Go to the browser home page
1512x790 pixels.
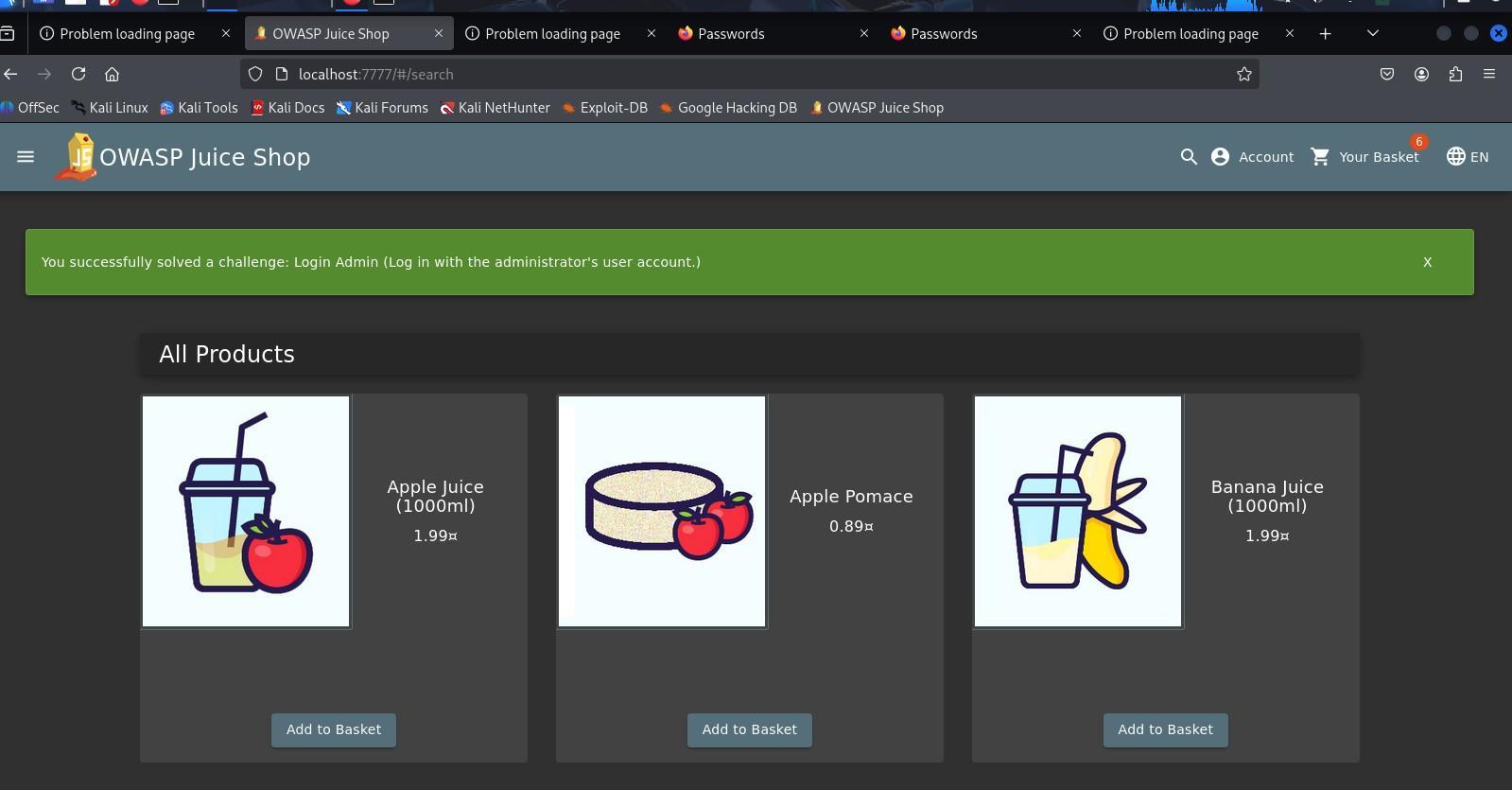point(112,74)
